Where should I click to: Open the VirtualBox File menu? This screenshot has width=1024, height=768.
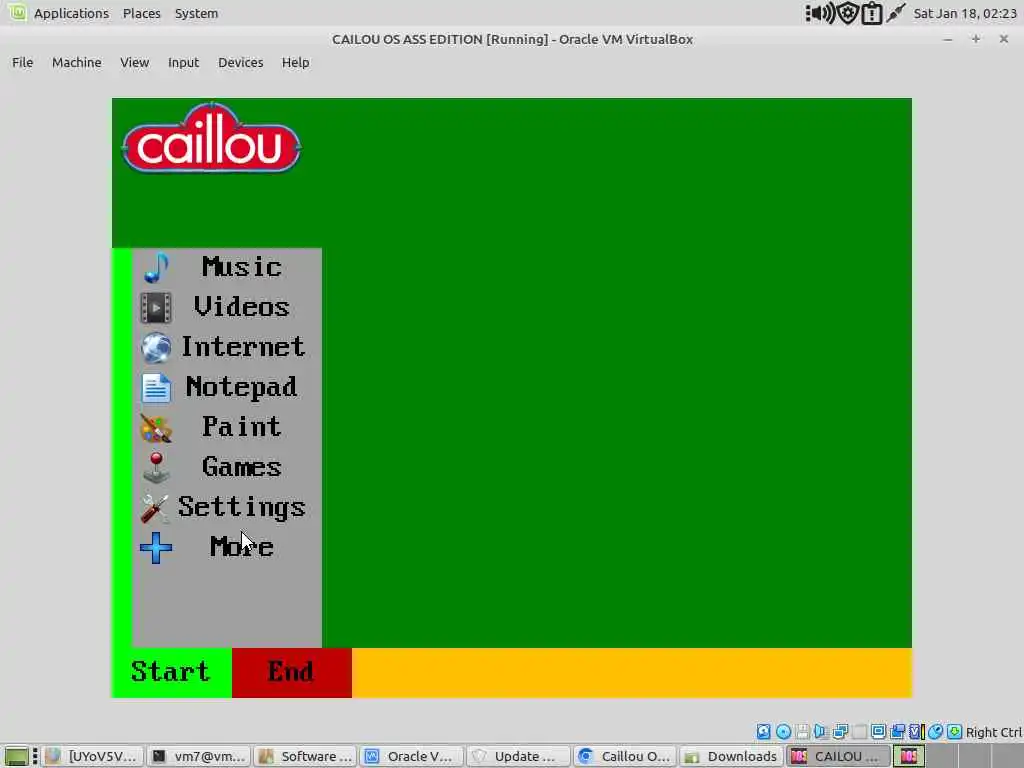pyautogui.click(x=22, y=63)
